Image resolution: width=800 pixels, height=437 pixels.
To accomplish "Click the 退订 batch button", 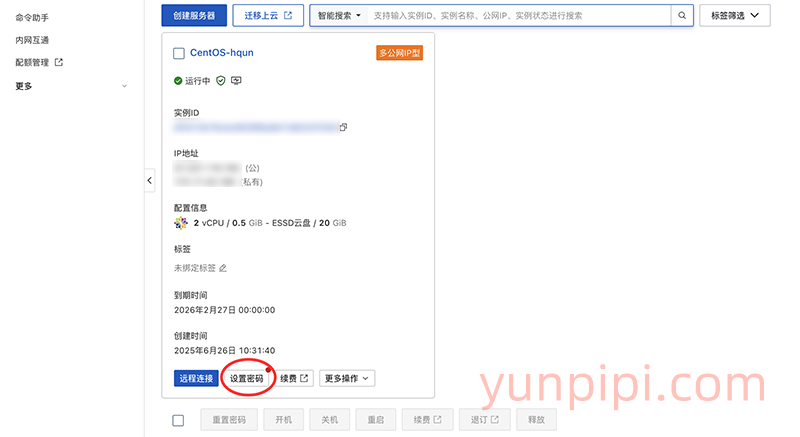I will click(484, 420).
